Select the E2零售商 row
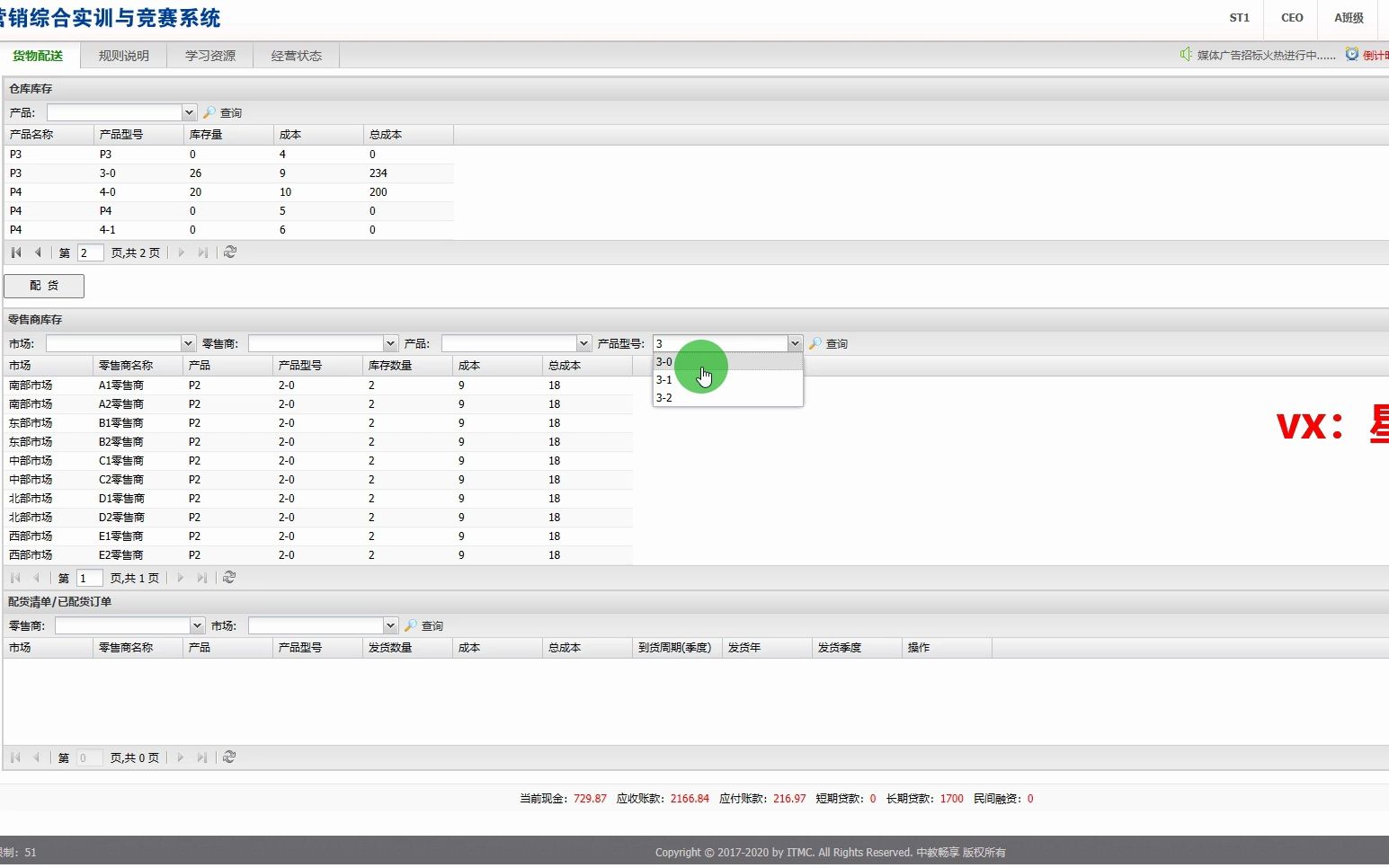The height and width of the screenshot is (868, 1389). [x=318, y=555]
